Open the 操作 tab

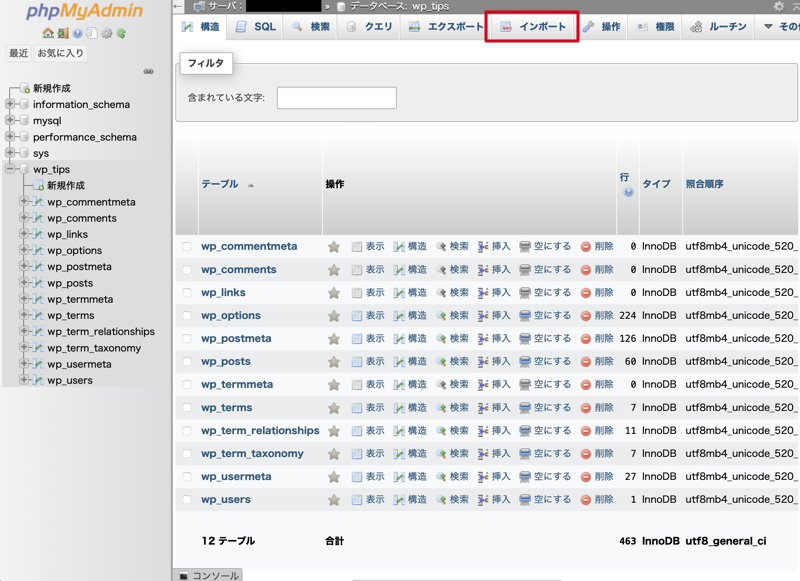602,27
